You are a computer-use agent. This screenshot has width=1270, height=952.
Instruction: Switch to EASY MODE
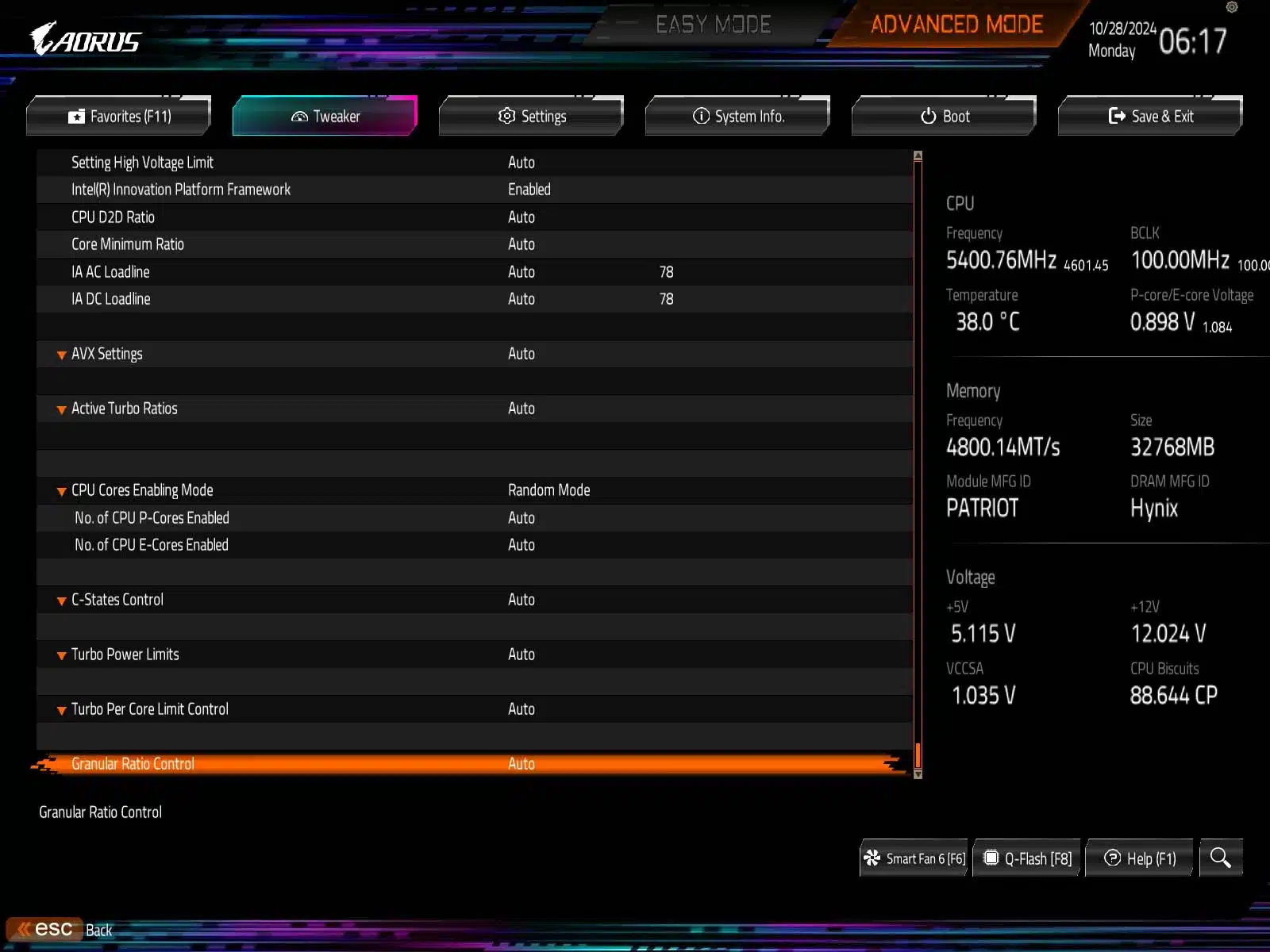[713, 25]
